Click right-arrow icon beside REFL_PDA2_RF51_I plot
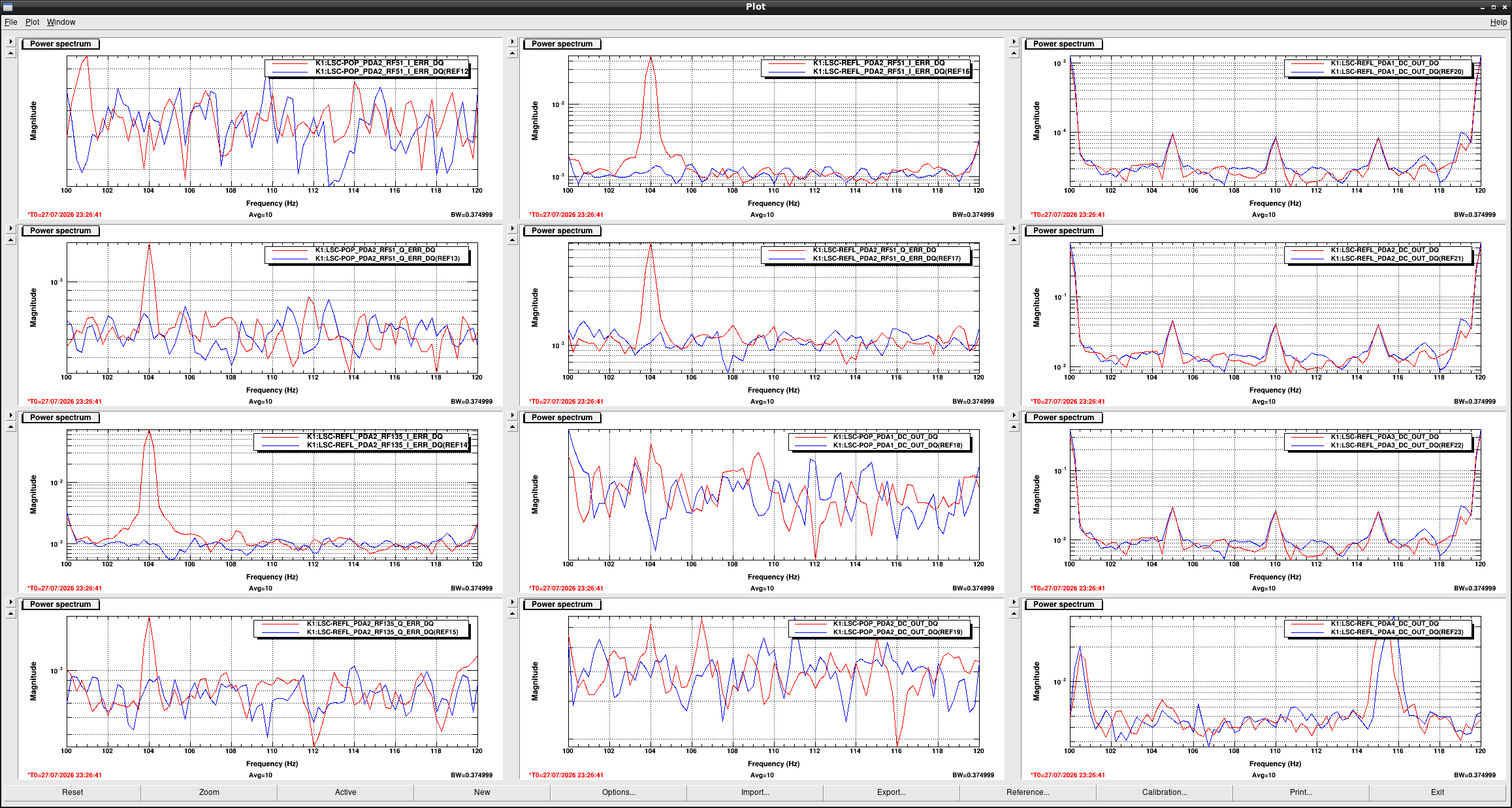 point(512,42)
